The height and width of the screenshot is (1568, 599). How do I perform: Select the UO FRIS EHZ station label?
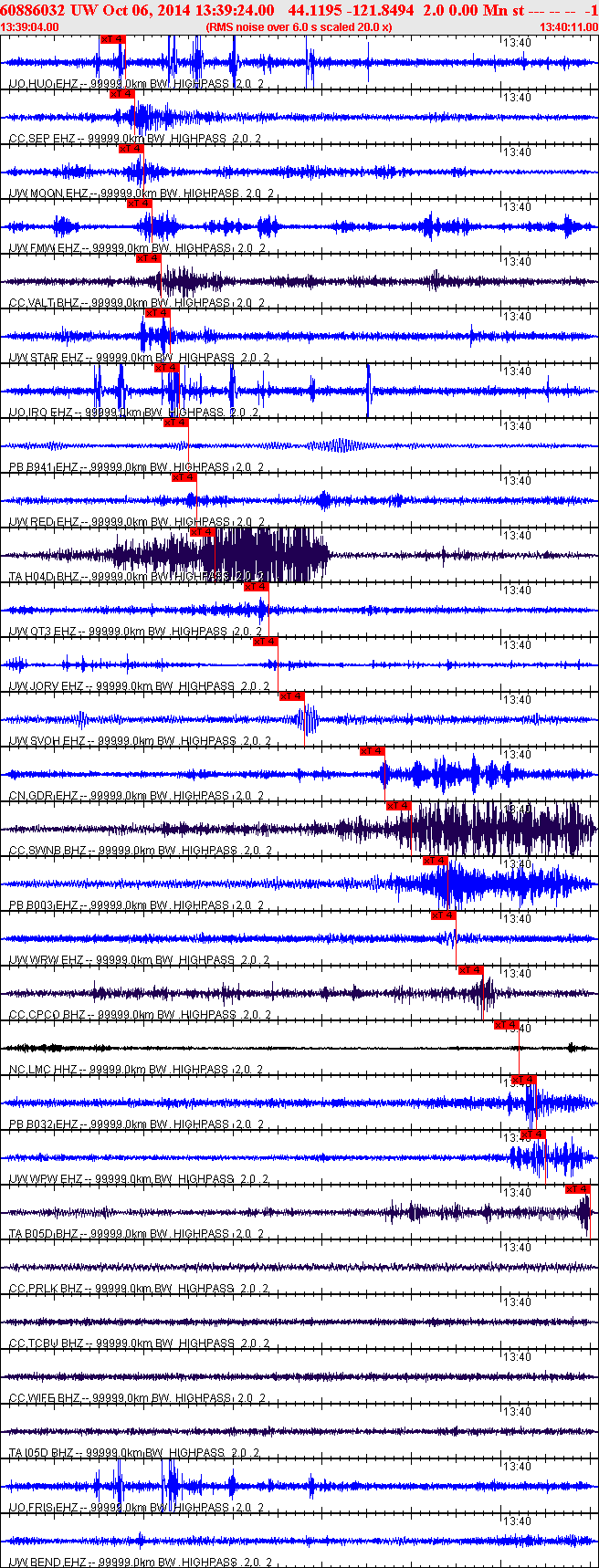(137, 1507)
